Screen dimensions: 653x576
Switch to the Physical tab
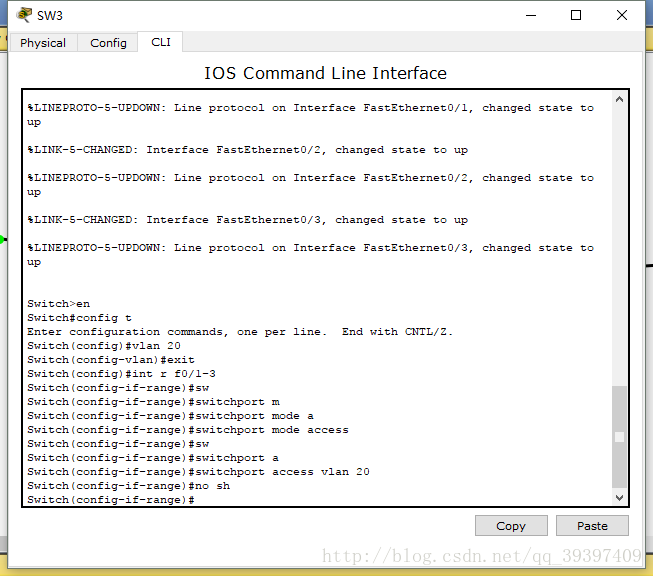[43, 43]
